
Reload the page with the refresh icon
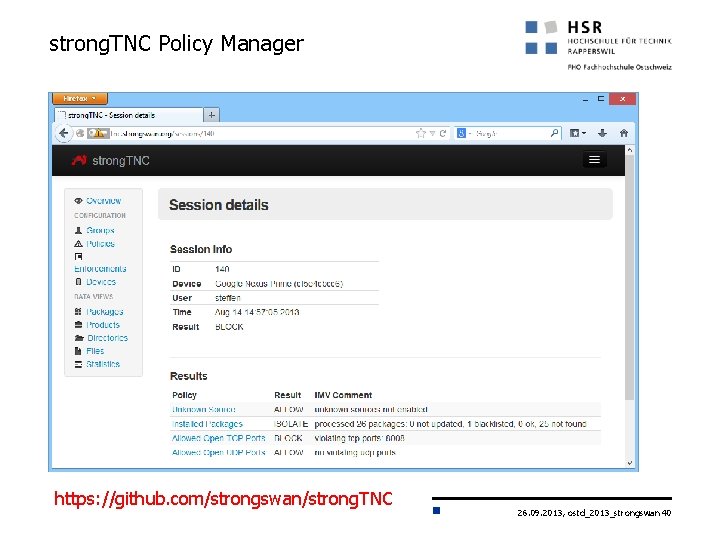443,133
